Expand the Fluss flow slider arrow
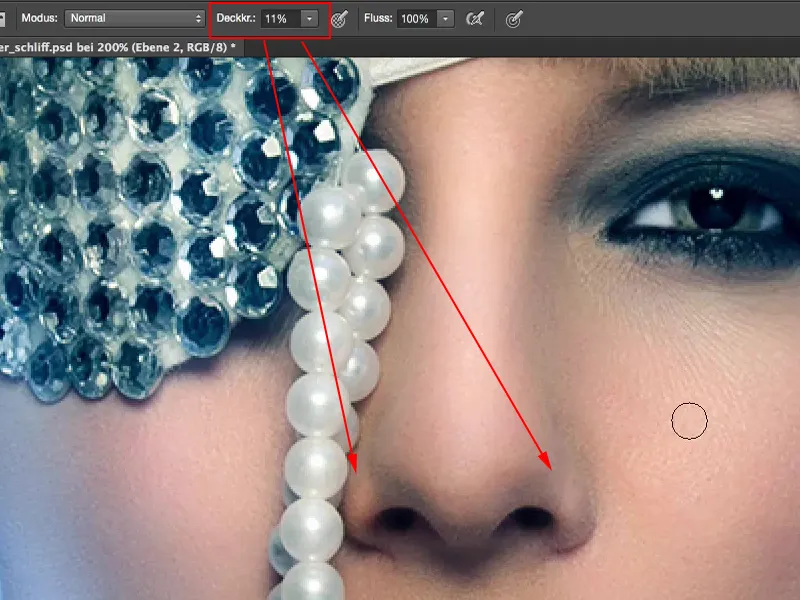 pos(445,19)
